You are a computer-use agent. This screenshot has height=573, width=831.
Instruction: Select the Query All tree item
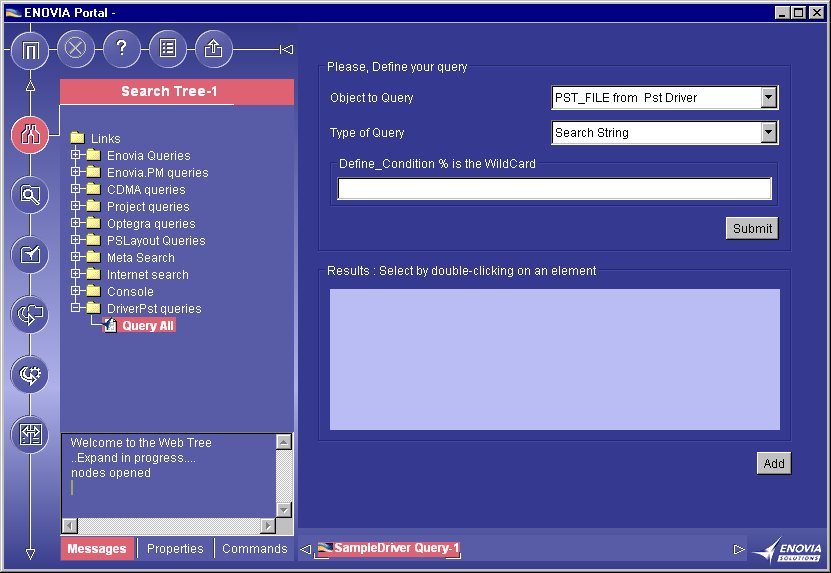click(148, 325)
